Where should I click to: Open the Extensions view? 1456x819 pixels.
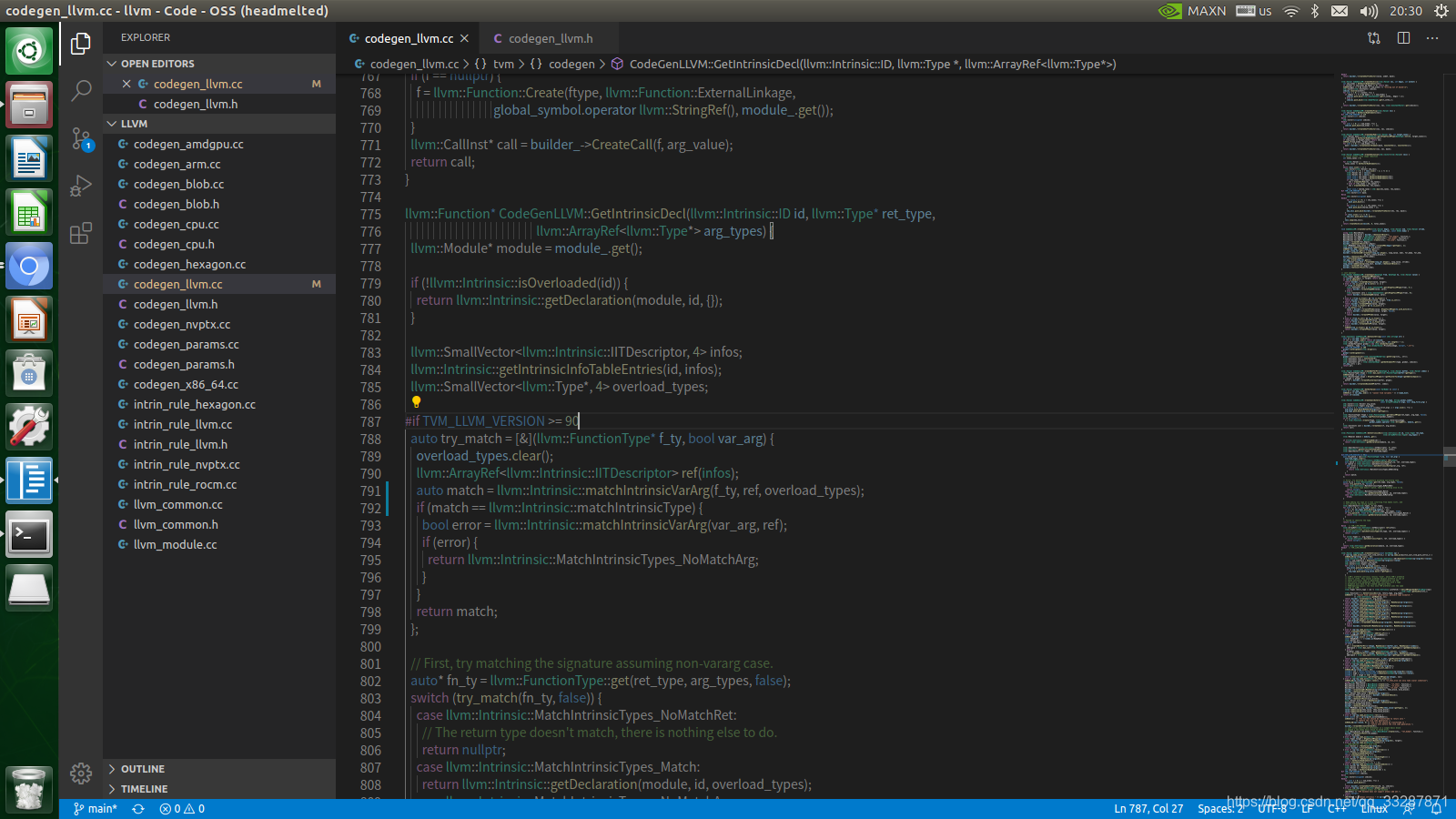(x=81, y=233)
